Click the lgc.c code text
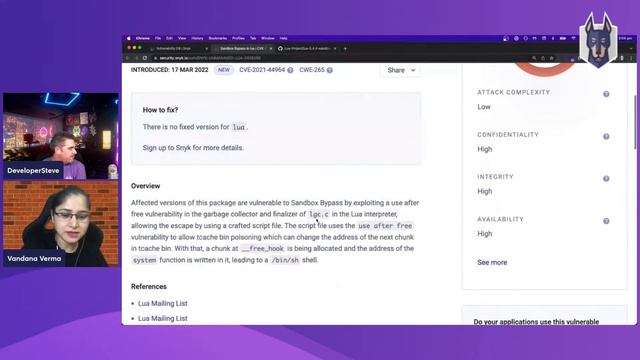Viewport: 640px width, 360px height. [x=319, y=214]
